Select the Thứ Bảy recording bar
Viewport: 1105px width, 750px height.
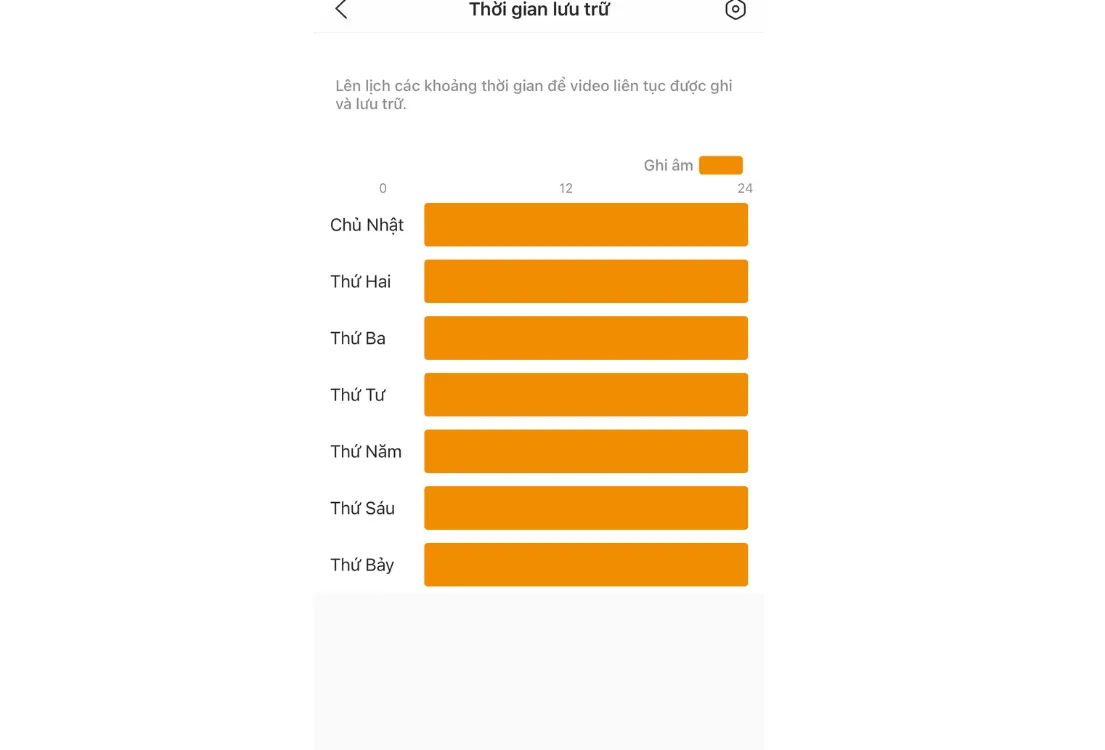click(x=585, y=565)
